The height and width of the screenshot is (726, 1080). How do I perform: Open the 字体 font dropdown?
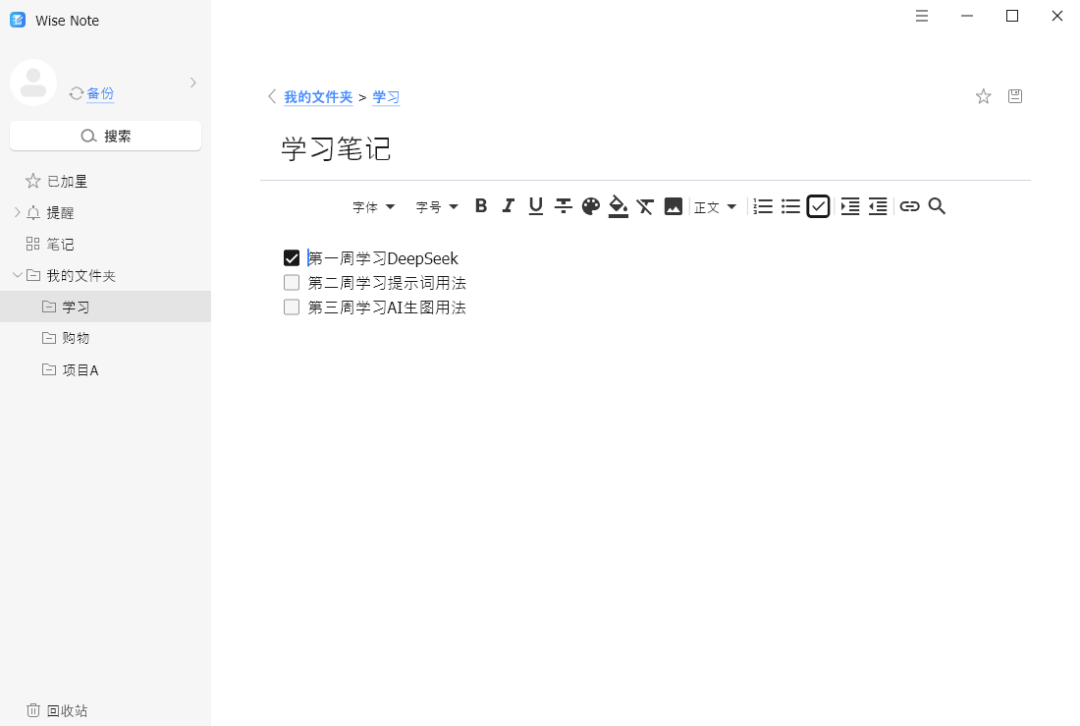[373, 206]
